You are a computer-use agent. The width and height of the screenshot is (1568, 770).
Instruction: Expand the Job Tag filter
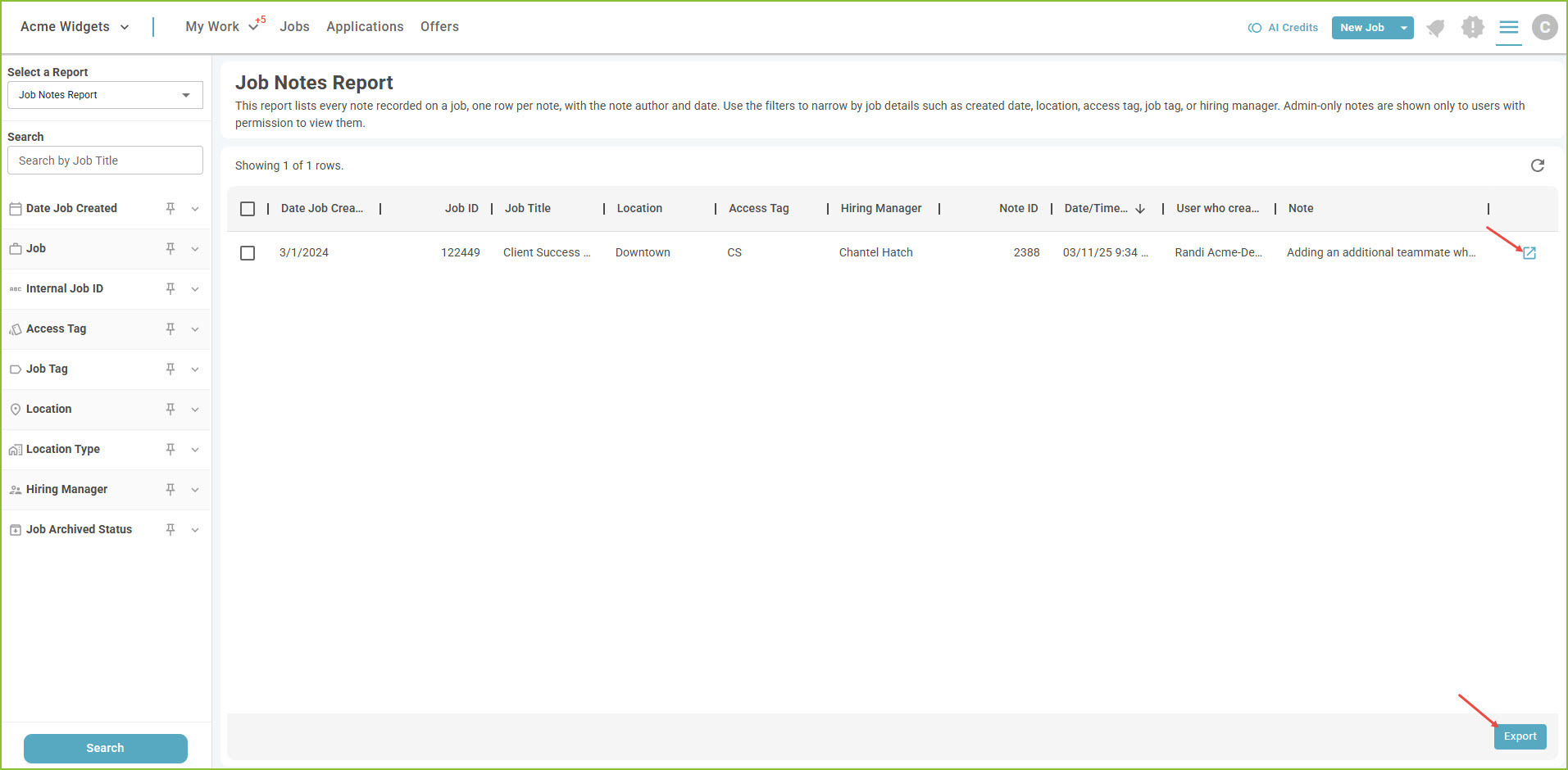click(195, 369)
